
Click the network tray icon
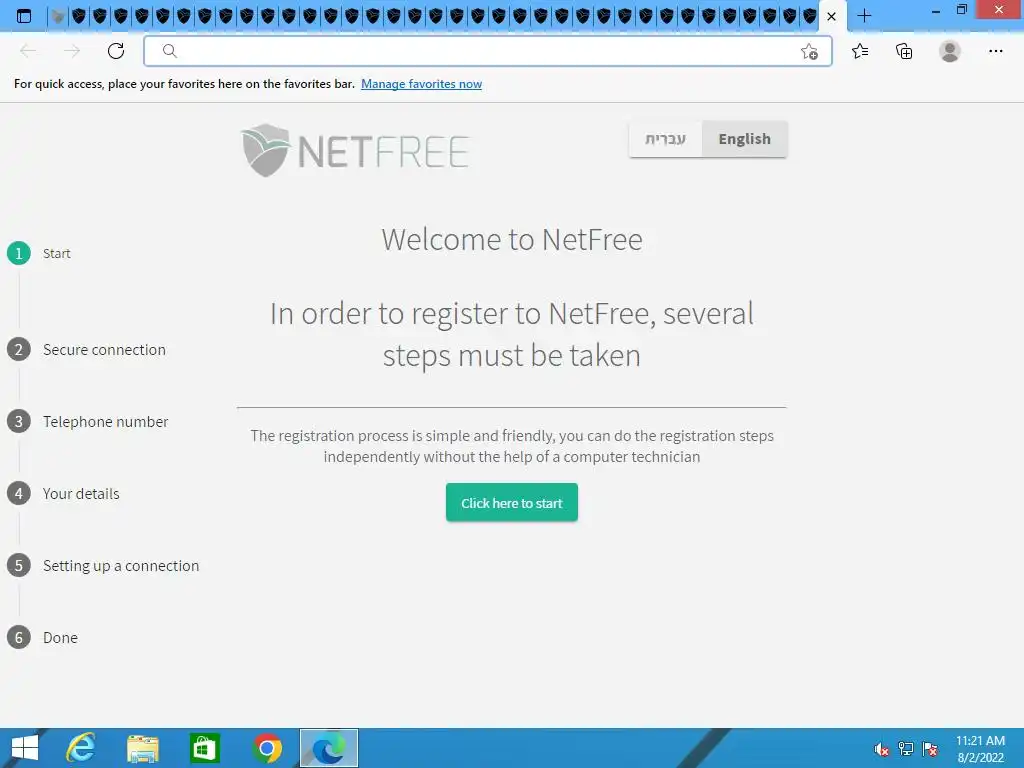pyautogui.click(x=906, y=749)
